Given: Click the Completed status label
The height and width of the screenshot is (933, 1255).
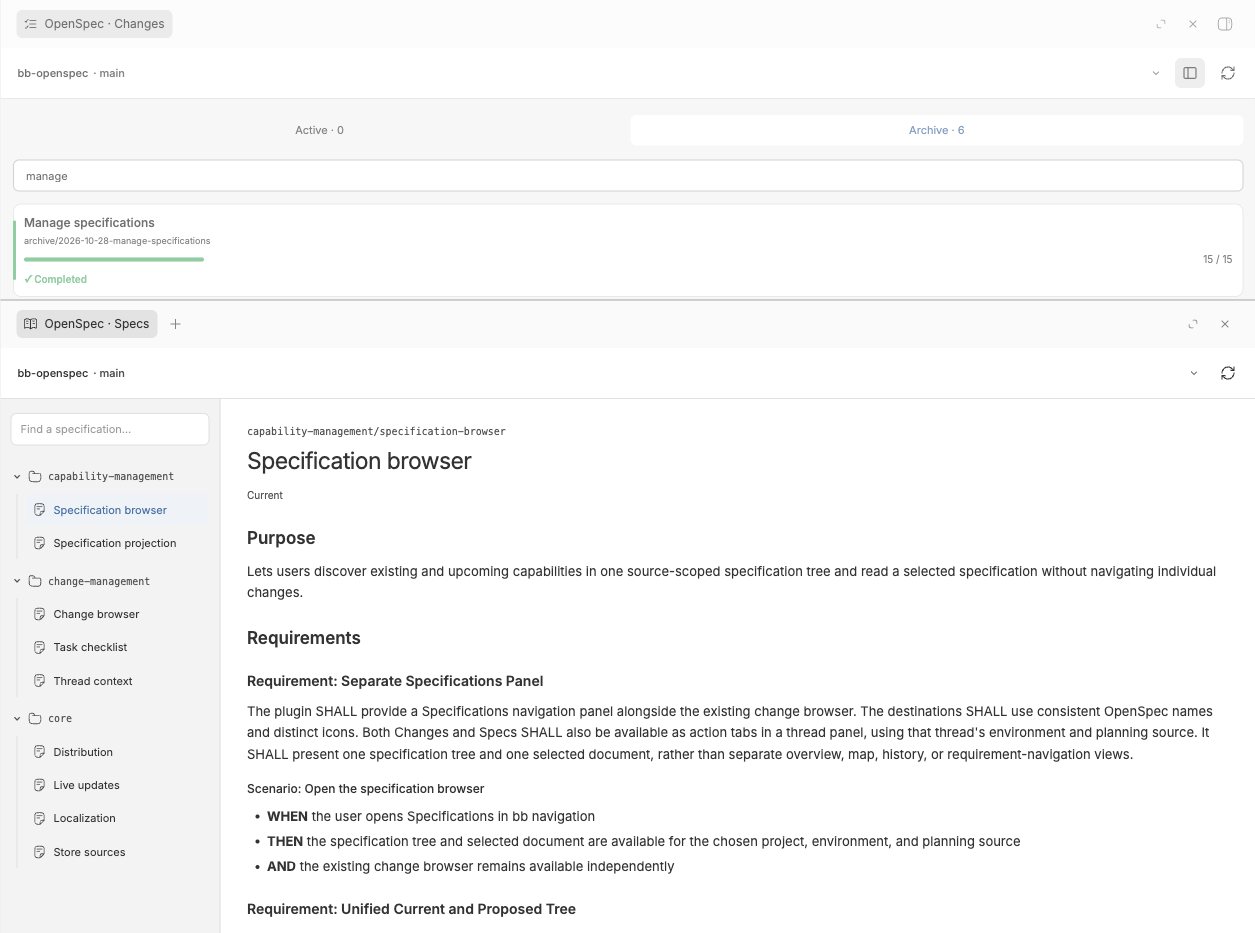Looking at the screenshot, I should tap(55, 279).
